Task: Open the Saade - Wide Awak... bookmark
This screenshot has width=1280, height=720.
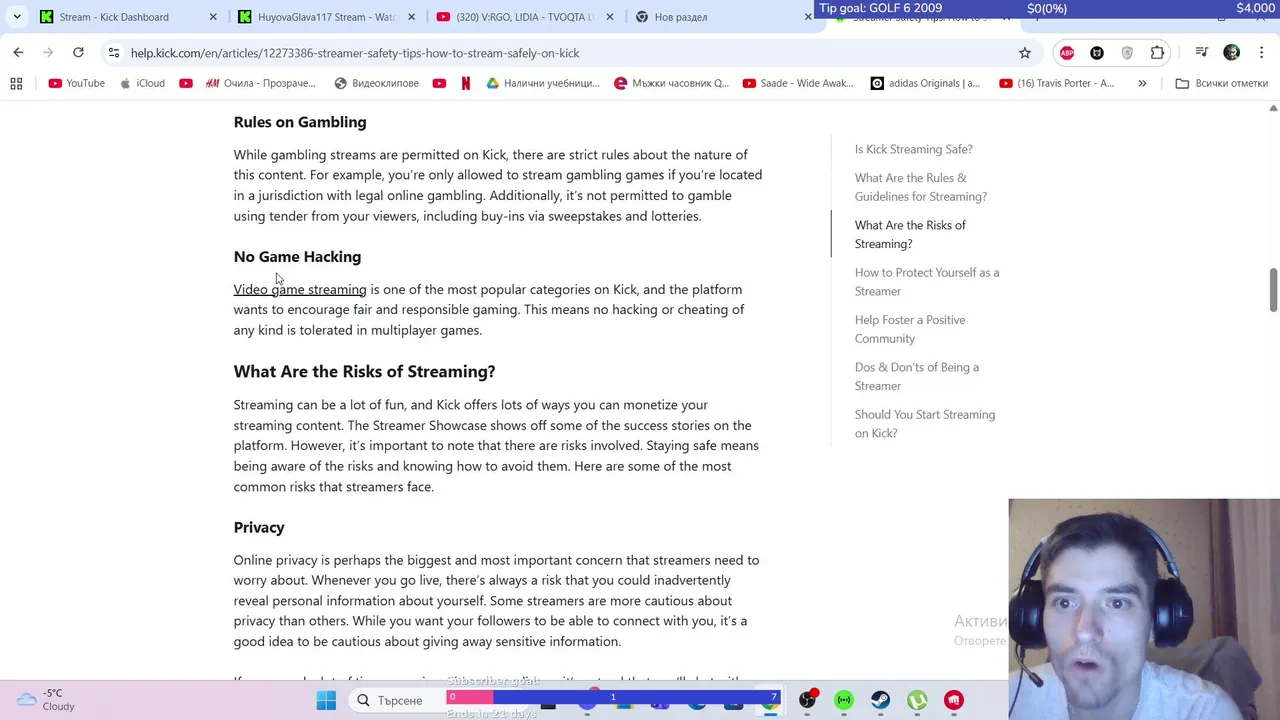Action: click(x=798, y=83)
